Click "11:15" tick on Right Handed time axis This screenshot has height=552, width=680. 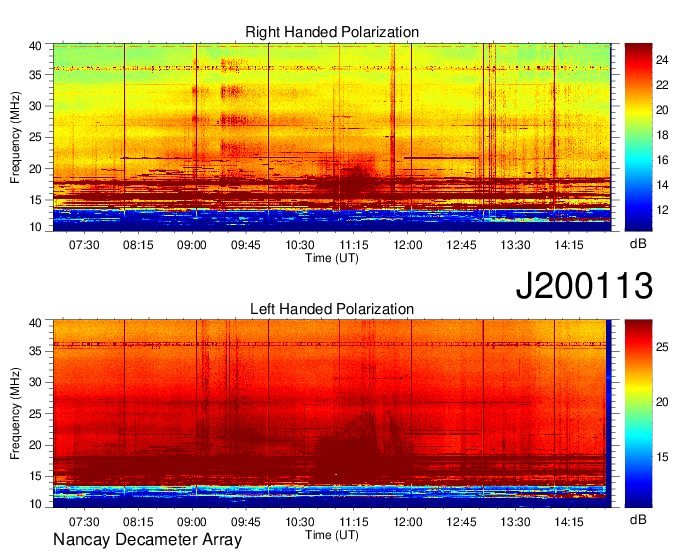pyautogui.click(x=353, y=245)
